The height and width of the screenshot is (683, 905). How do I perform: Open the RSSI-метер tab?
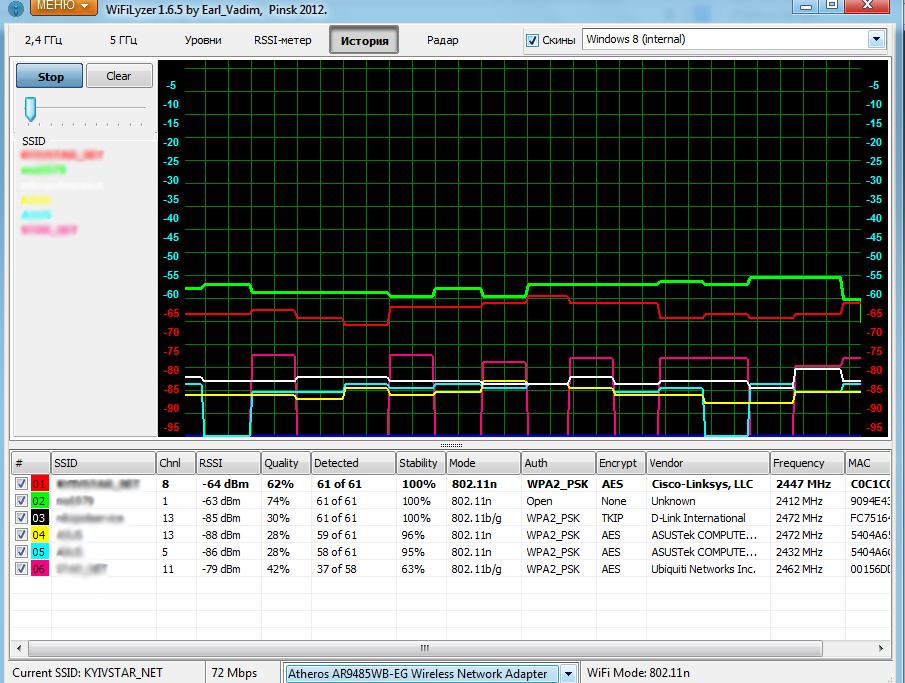pyautogui.click(x=283, y=40)
